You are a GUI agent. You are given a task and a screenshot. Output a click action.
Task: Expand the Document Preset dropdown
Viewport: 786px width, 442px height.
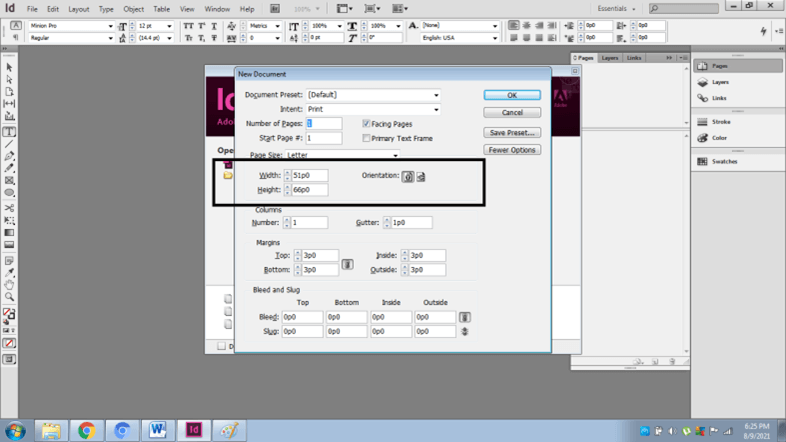436,95
